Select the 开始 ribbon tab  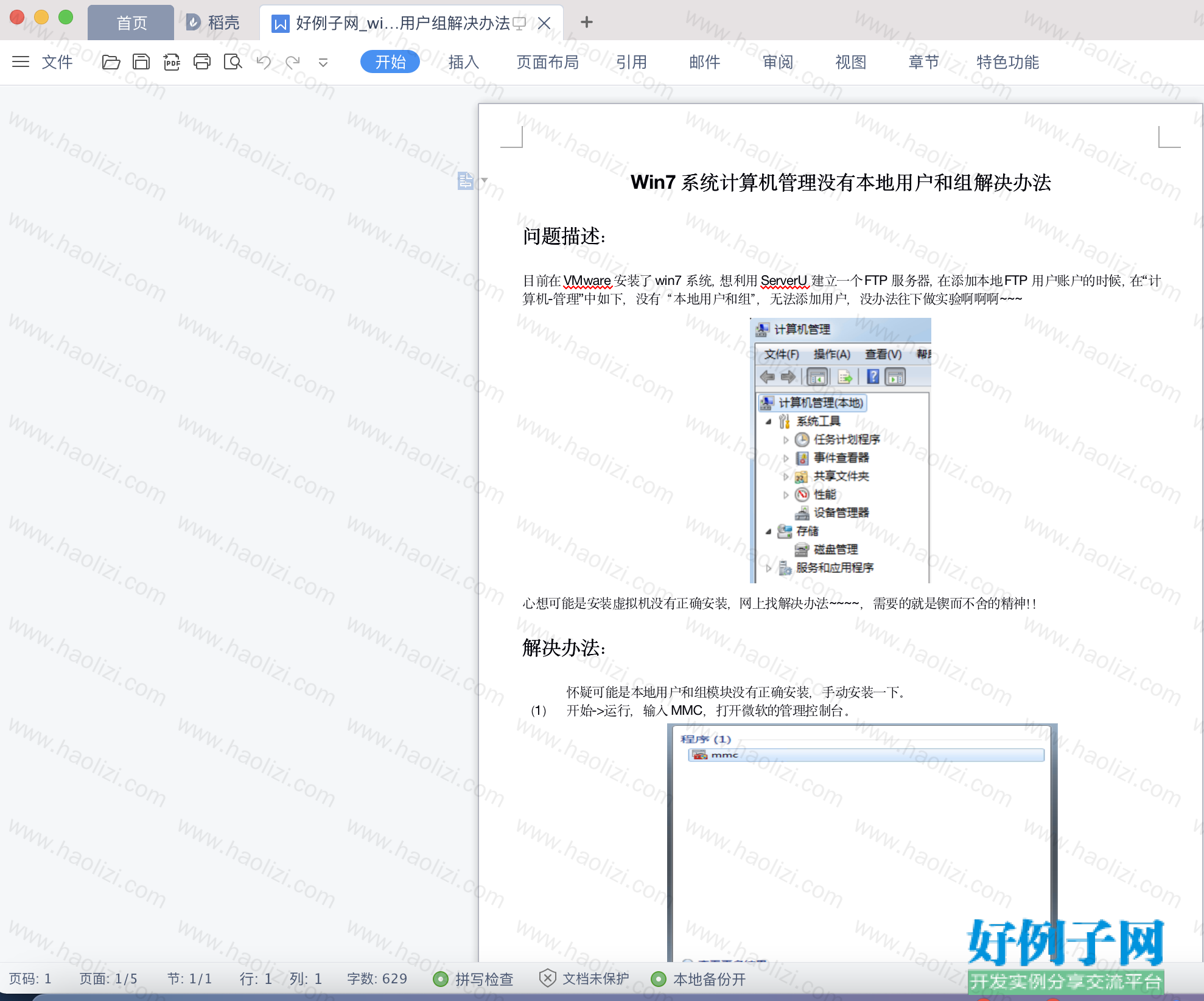390,61
